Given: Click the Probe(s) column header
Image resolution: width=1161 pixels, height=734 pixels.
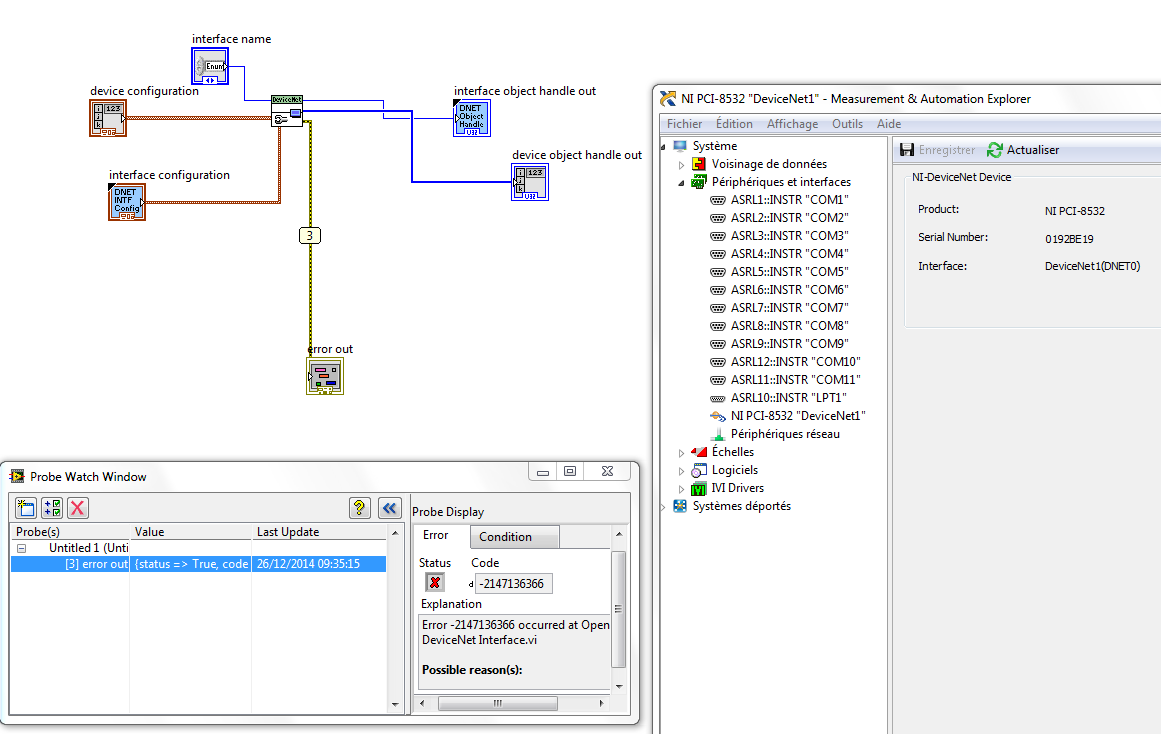Looking at the screenshot, I should (70, 532).
